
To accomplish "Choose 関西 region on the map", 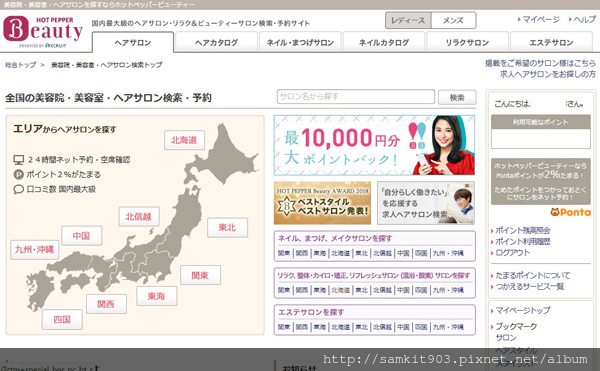I will coord(106,304).
